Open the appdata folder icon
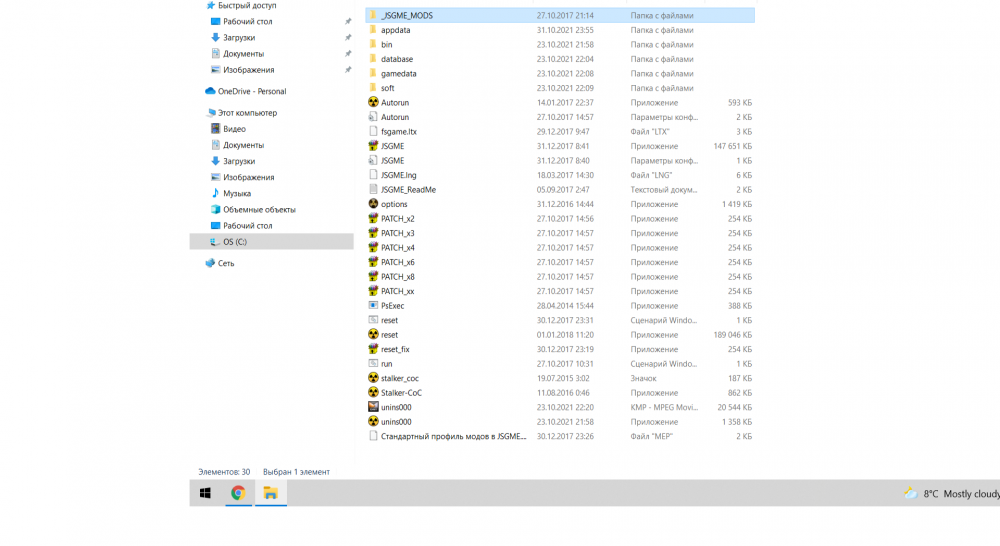The width and height of the screenshot is (1000, 546). tap(373, 30)
